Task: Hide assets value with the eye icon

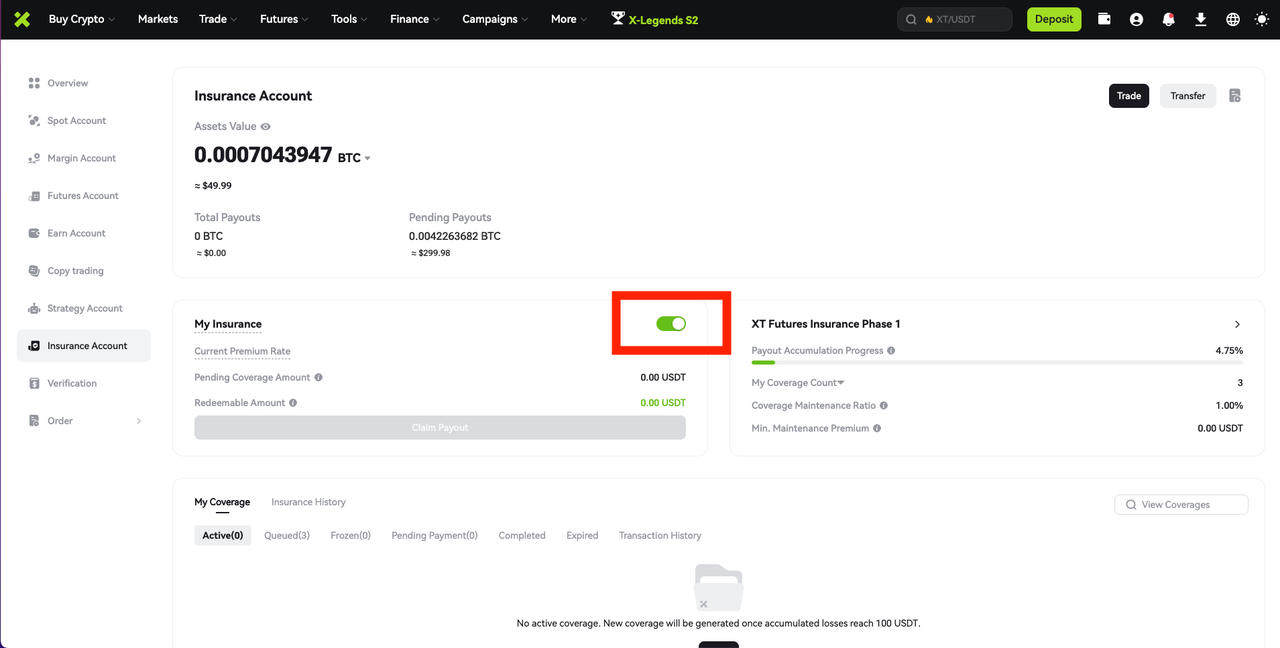Action: click(x=265, y=127)
